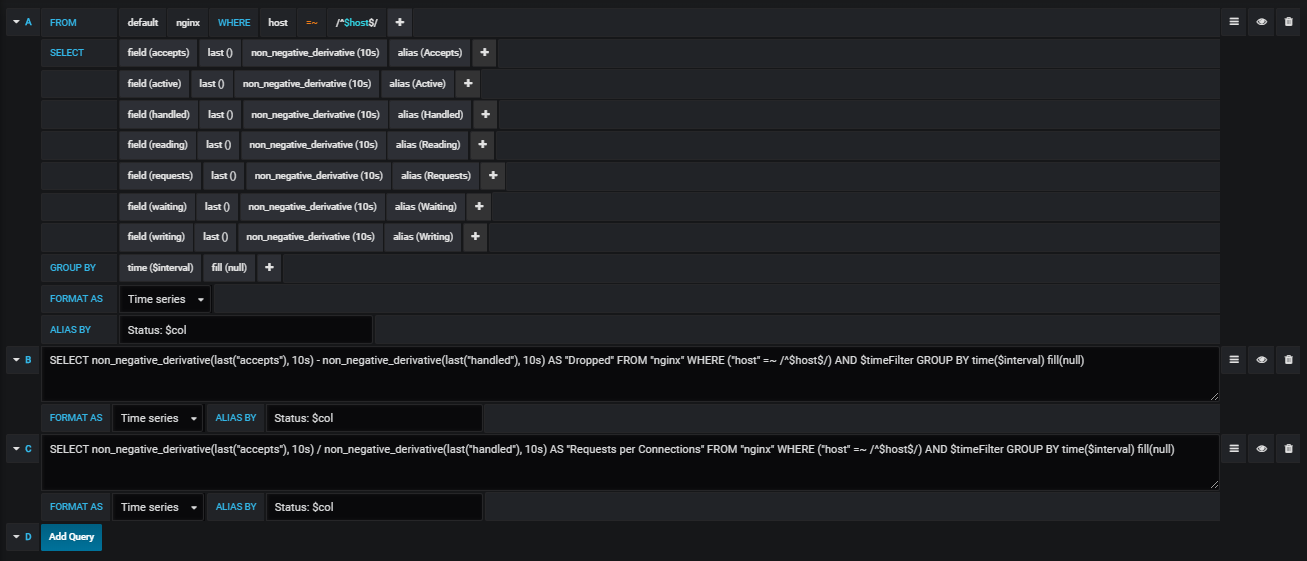The height and width of the screenshot is (561, 1307).
Task: Select the default retention policy segment
Action: pos(143,22)
